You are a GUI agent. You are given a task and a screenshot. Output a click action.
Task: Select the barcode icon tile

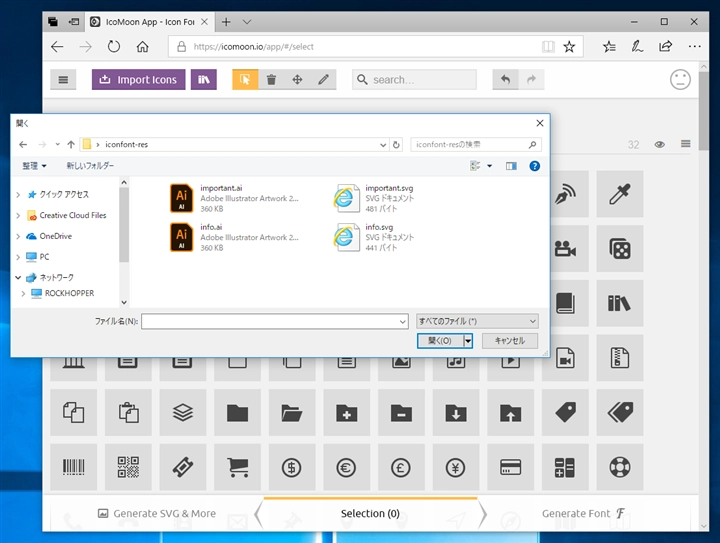click(x=73, y=467)
